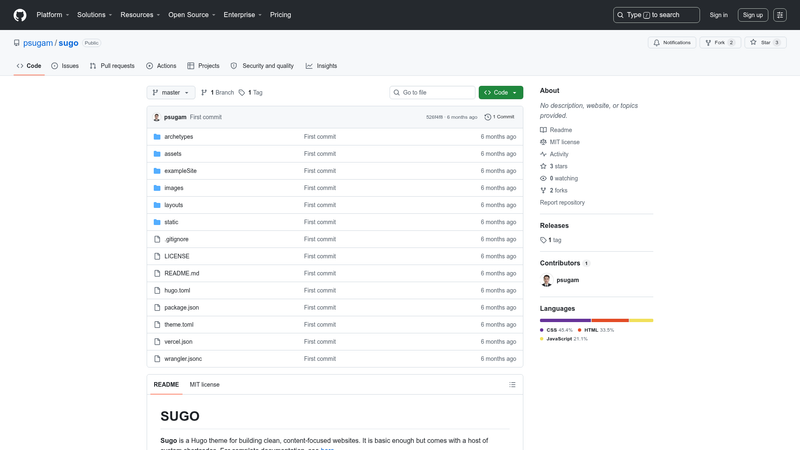Viewport: 800px width, 450px height.
Task: Open the .gitignore file
Action: point(176,239)
